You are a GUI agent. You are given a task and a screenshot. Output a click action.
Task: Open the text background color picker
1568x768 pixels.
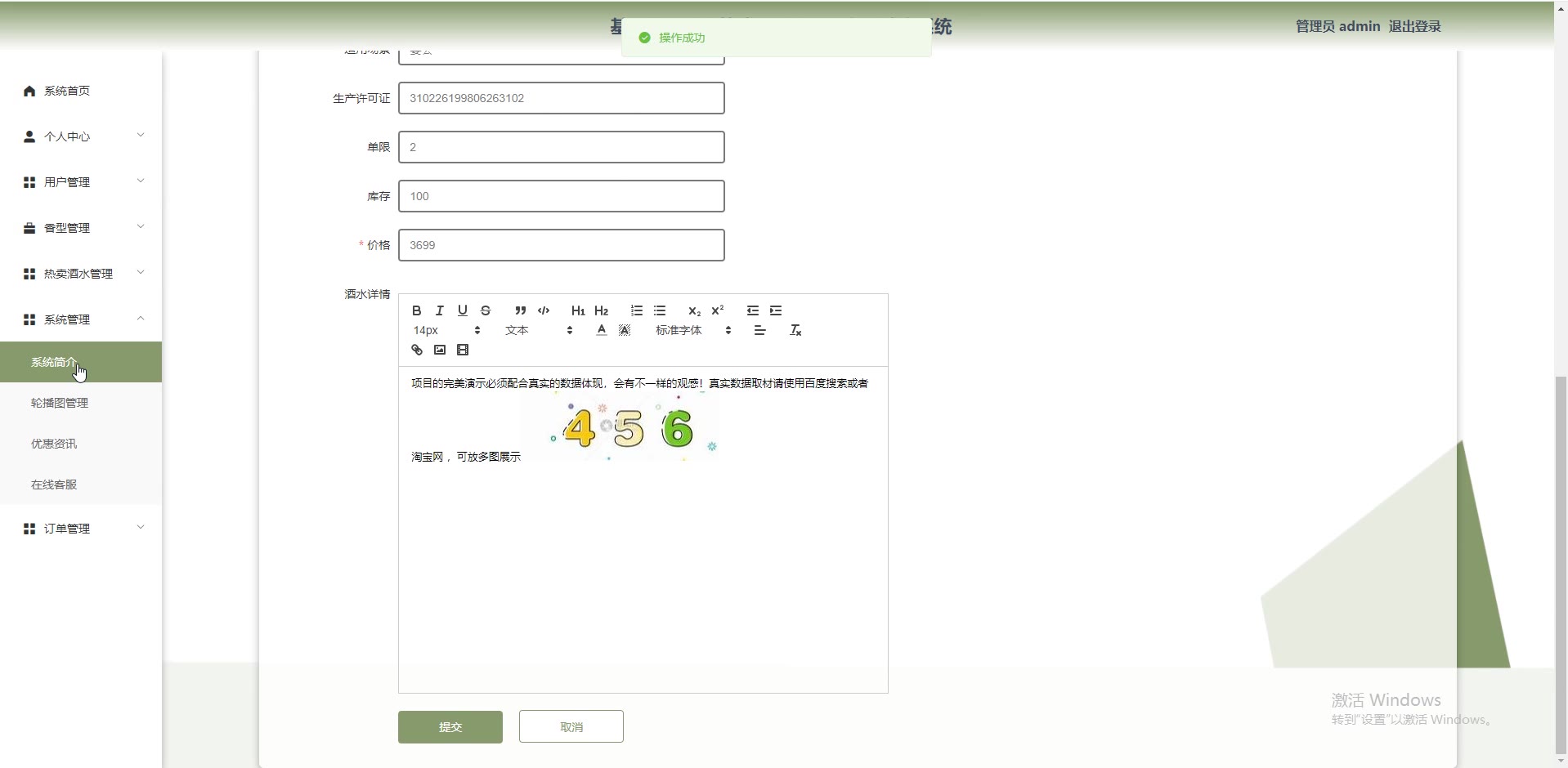click(625, 330)
